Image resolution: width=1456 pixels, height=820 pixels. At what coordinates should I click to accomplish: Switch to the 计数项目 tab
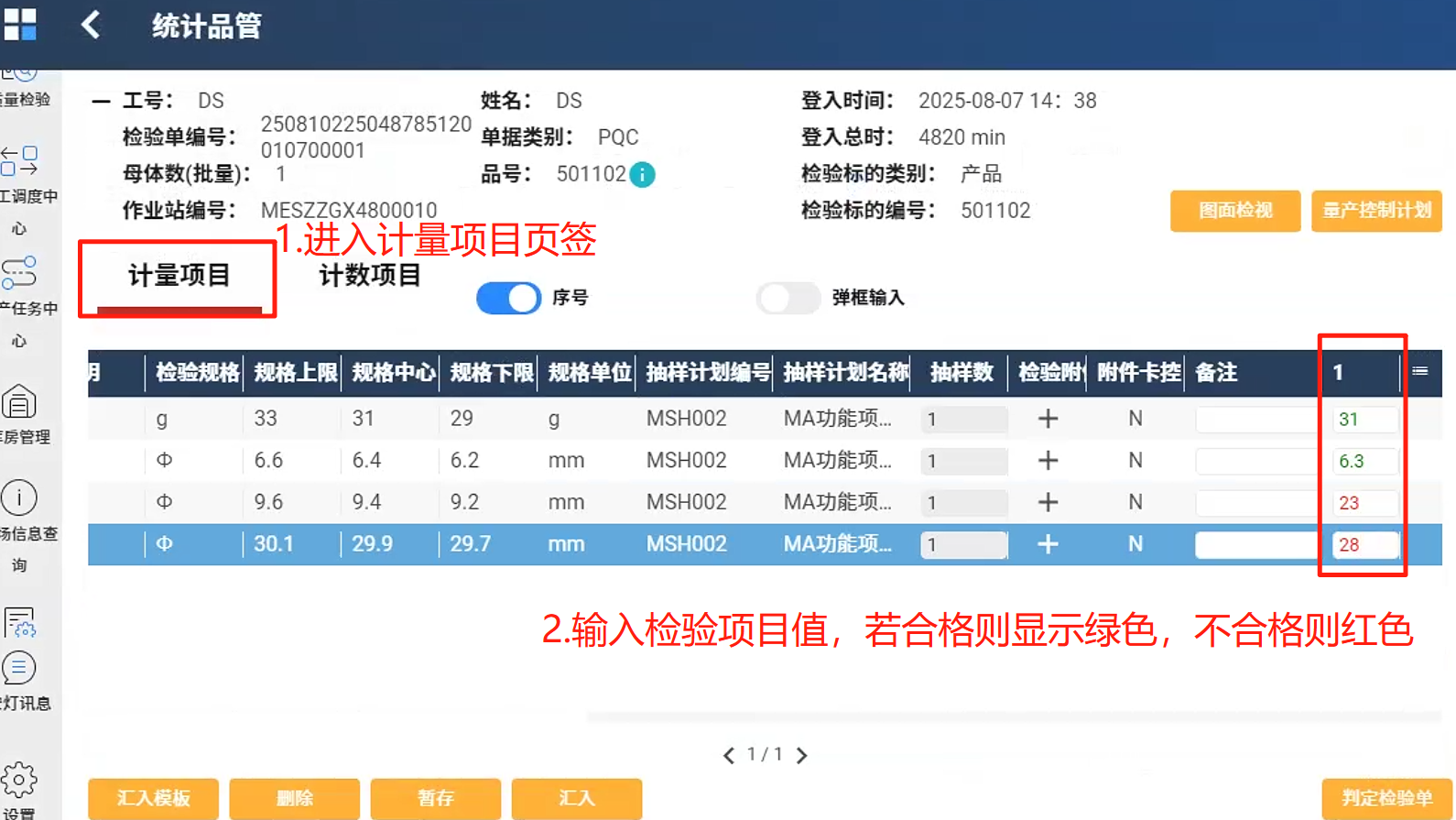[370, 275]
